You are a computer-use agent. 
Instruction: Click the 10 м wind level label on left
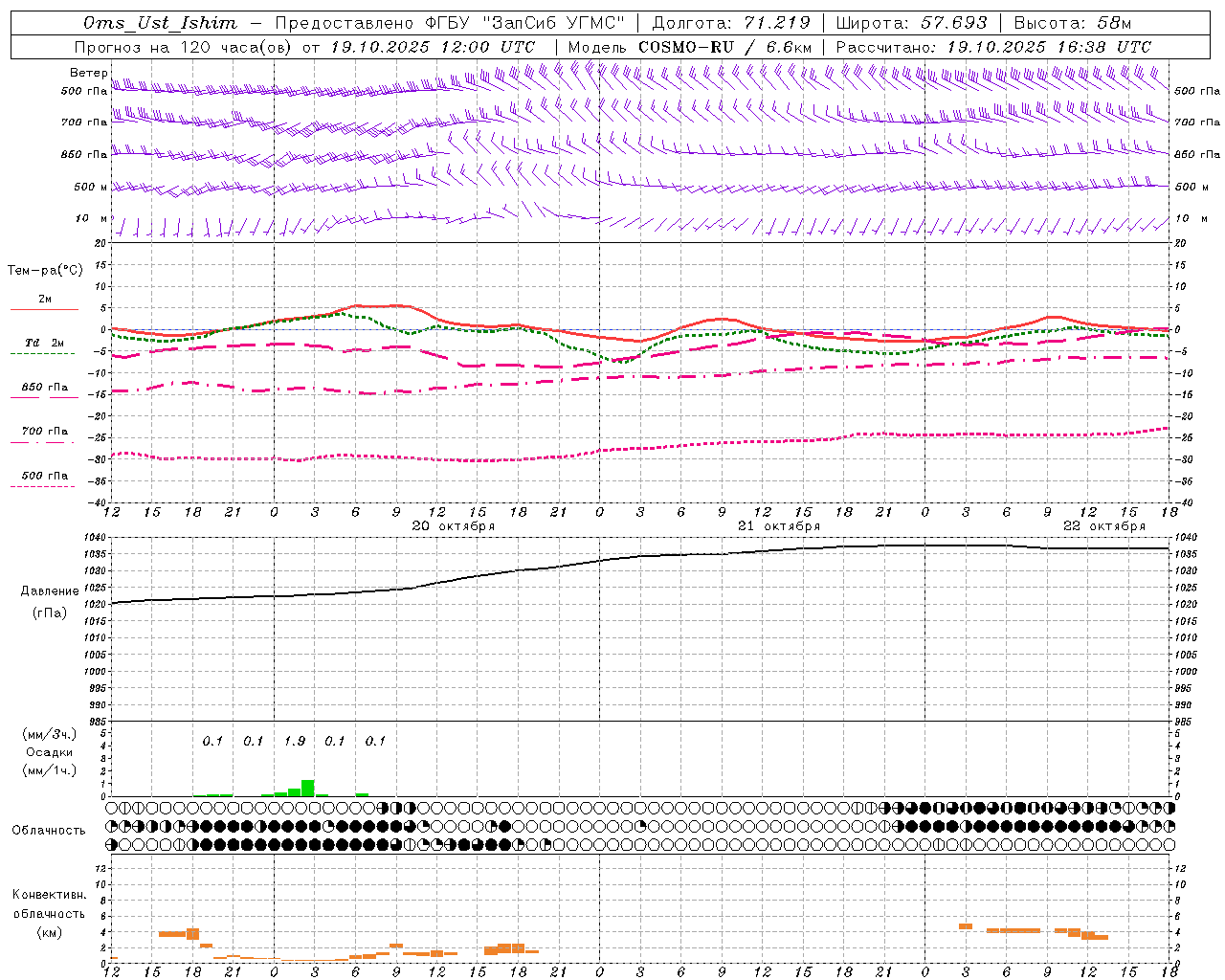click(x=92, y=218)
